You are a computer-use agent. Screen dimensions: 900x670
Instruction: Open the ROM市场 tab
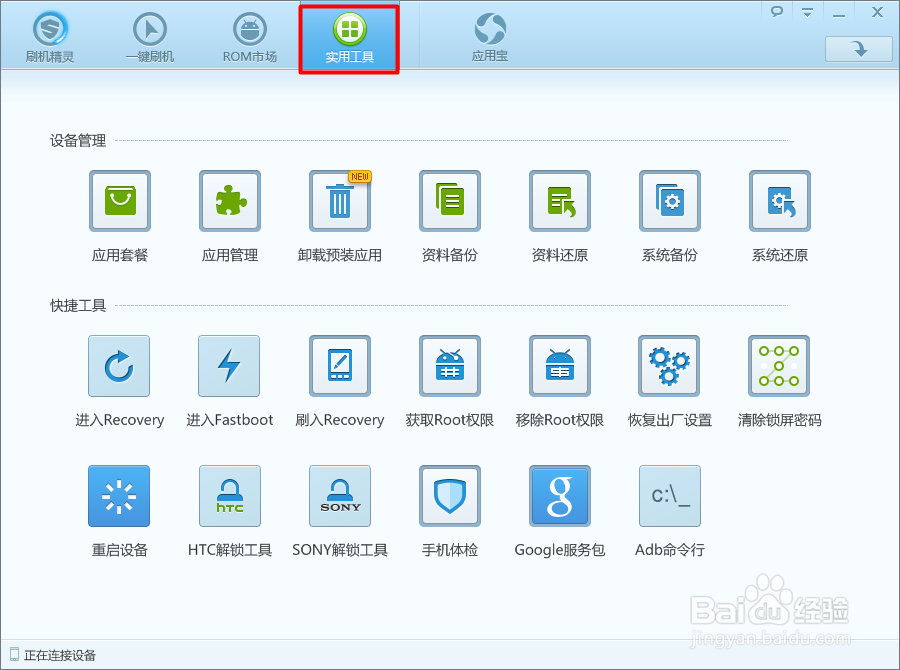point(250,37)
